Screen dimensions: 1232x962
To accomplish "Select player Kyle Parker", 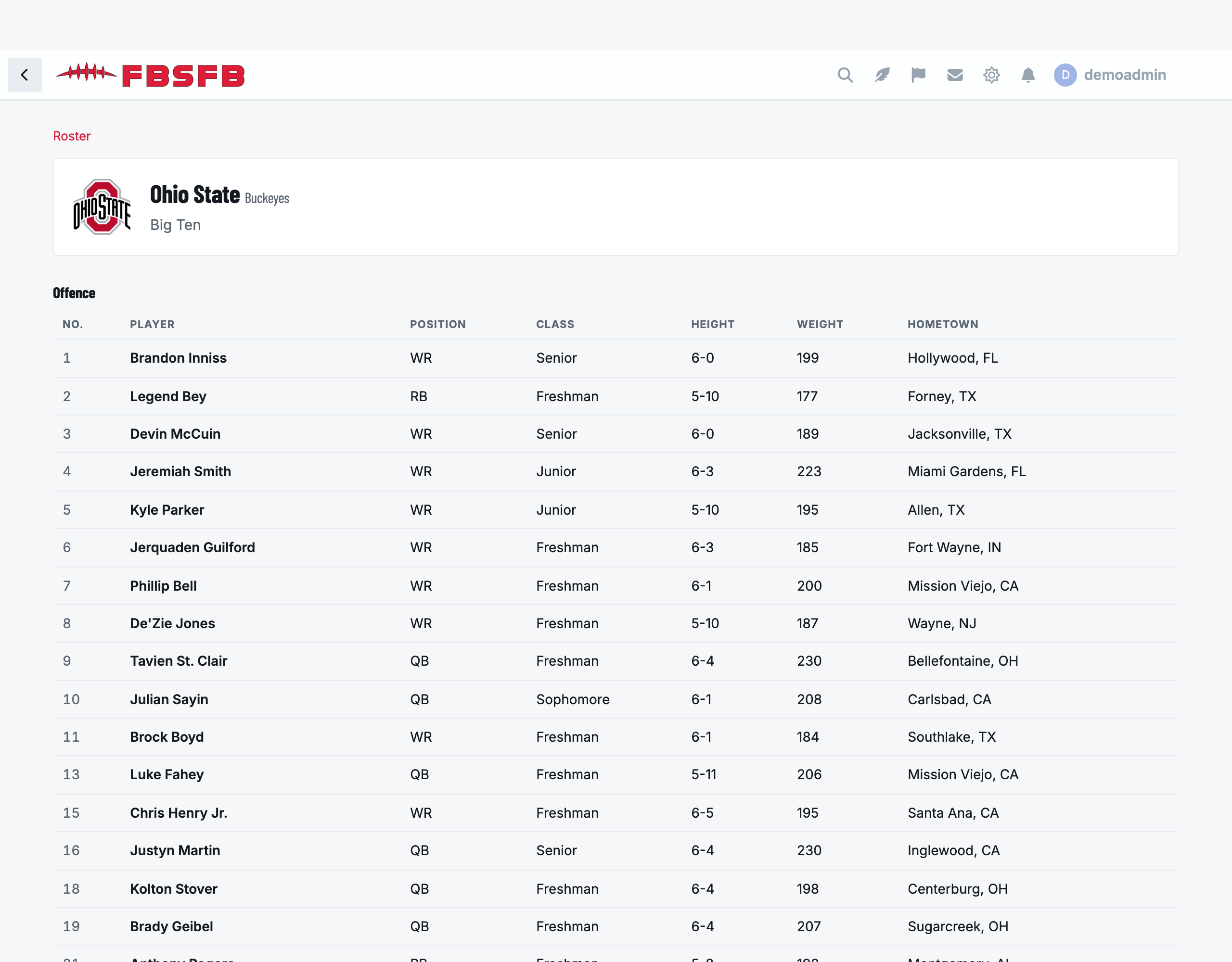I will (167, 510).
